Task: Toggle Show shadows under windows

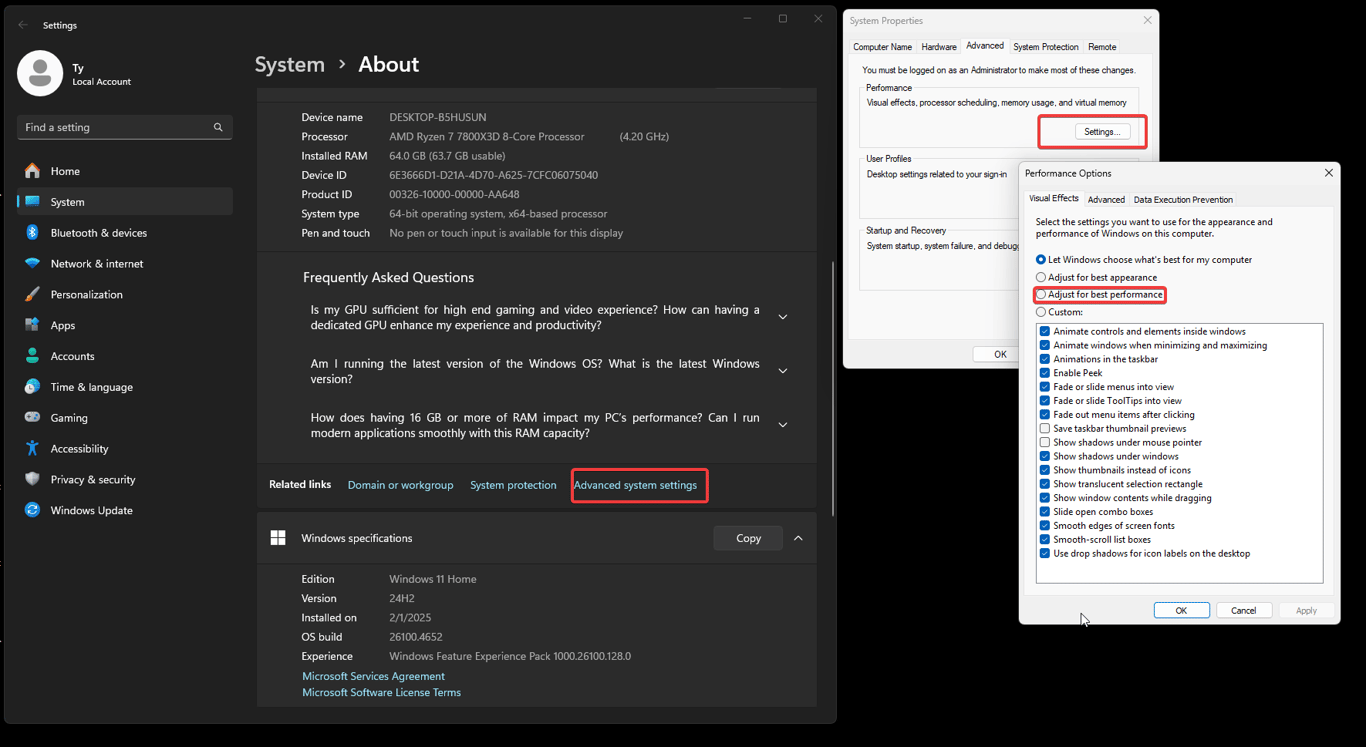Action: (1045, 456)
